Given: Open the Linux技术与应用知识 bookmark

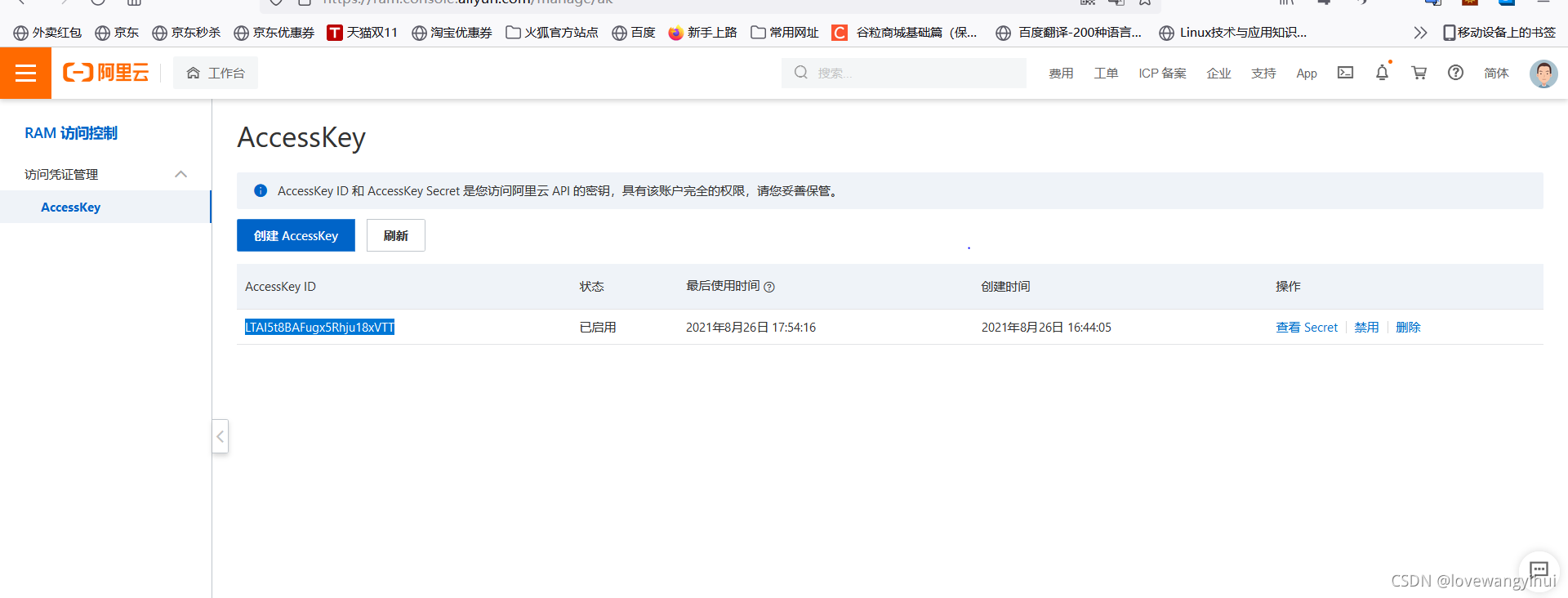Looking at the screenshot, I should (1233, 33).
